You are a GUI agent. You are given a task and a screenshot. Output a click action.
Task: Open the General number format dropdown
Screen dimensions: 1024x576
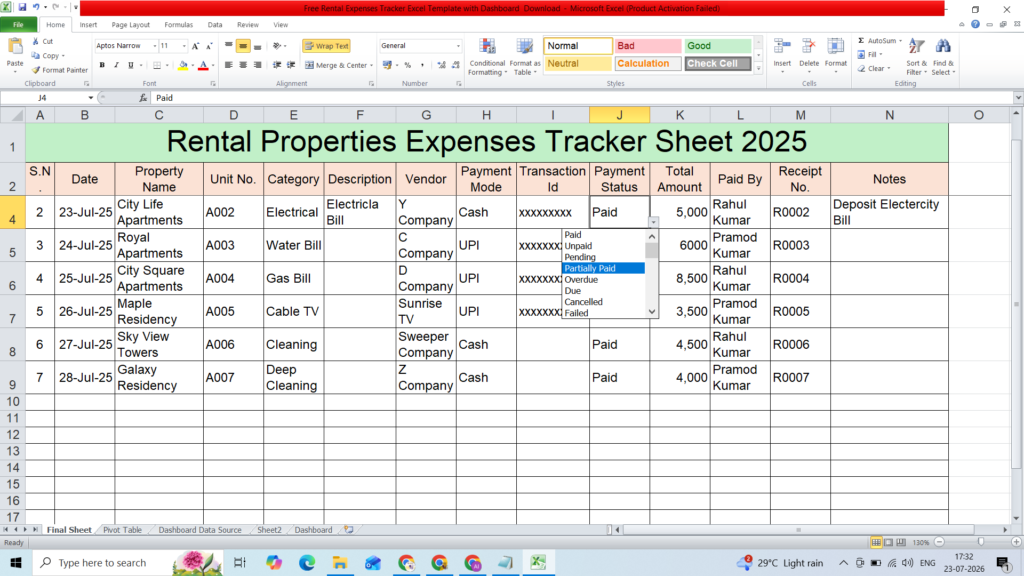(x=458, y=46)
